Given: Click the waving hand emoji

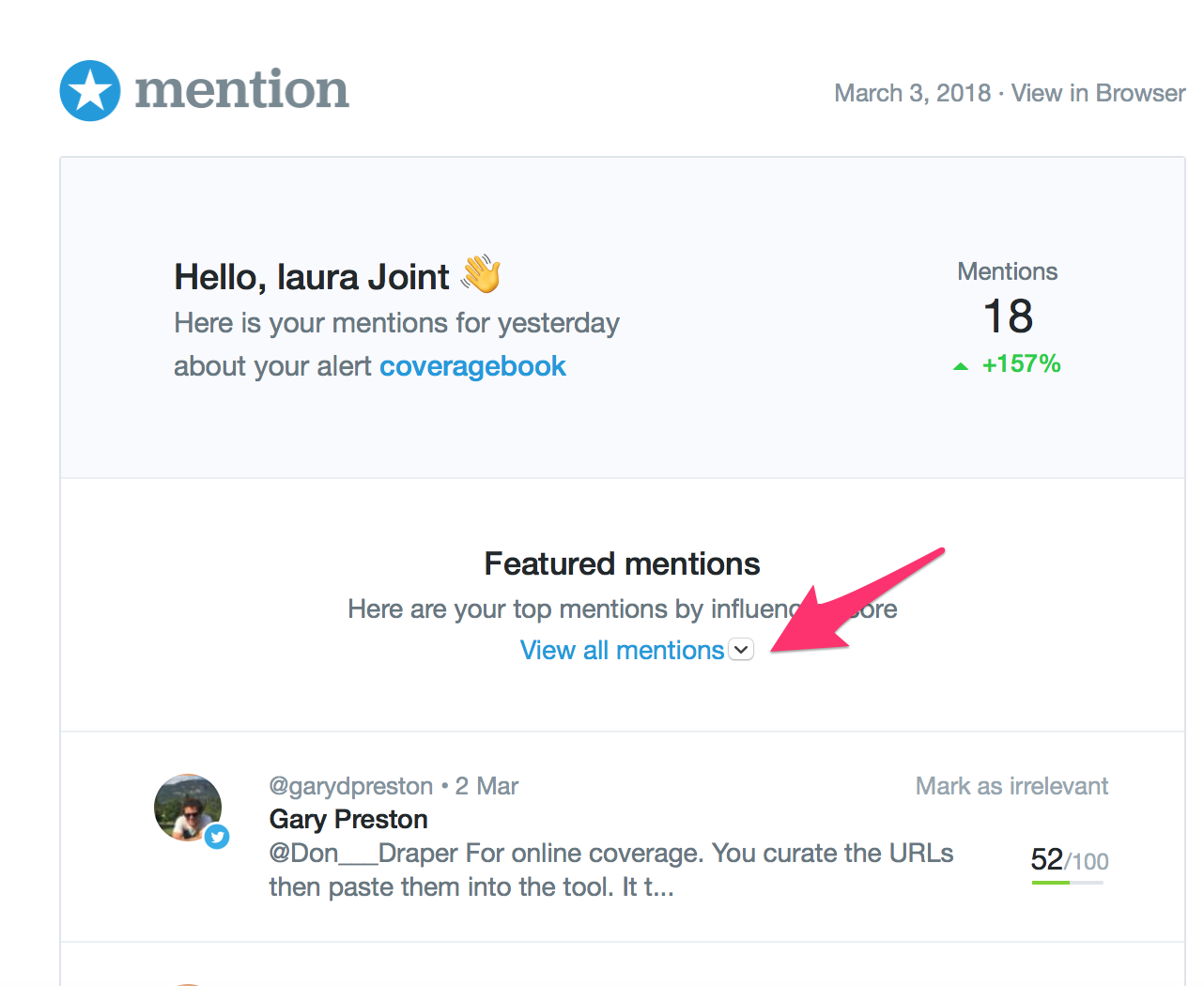Looking at the screenshot, I should coord(481,274).
